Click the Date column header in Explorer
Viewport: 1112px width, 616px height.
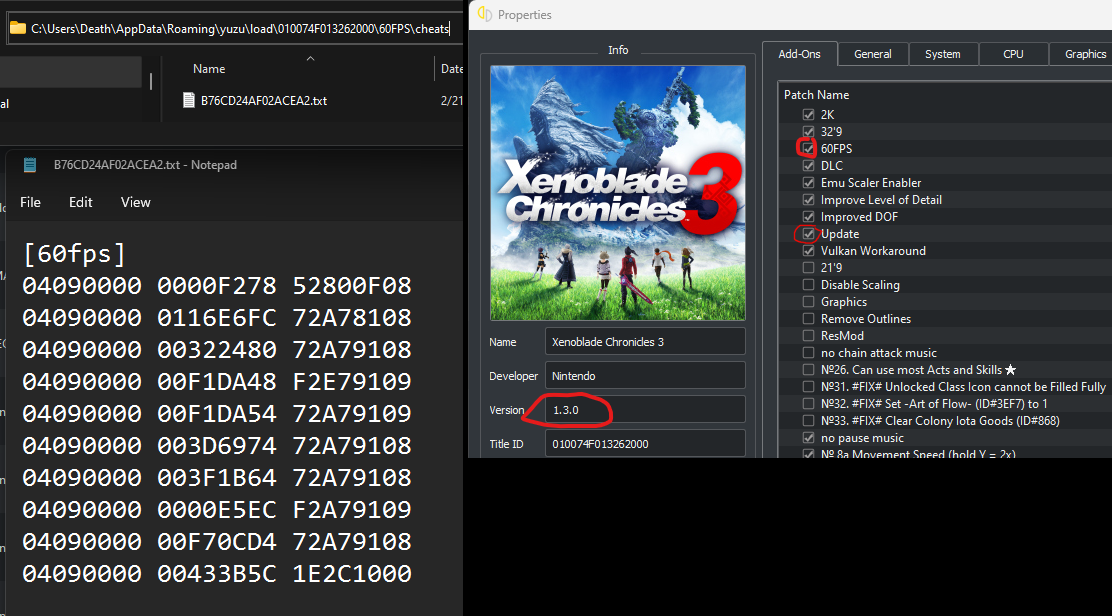(451, 69)
